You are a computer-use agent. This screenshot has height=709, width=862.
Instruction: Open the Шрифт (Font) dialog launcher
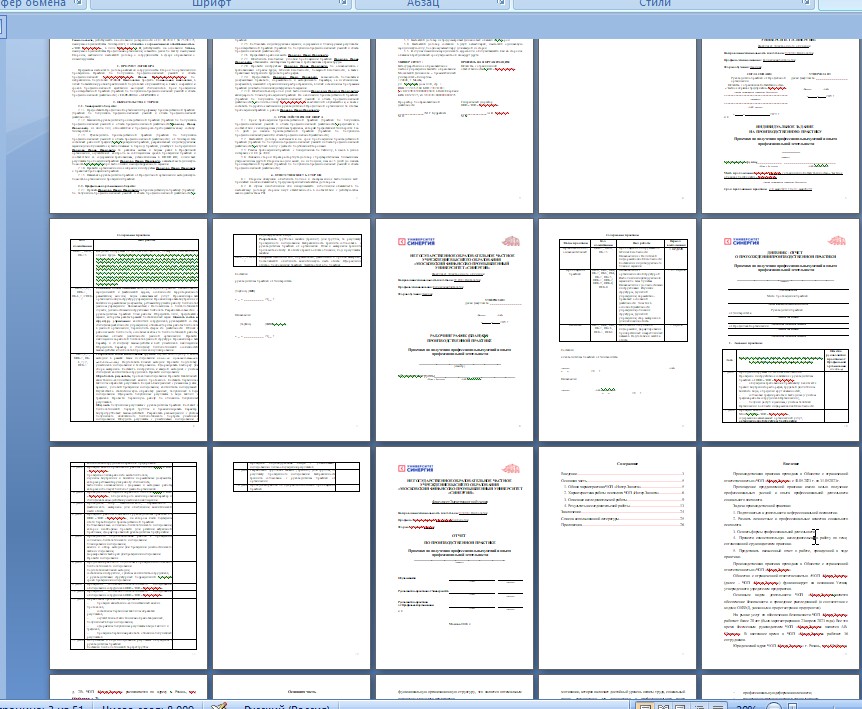pyautogui.click(x=342, y=5)
